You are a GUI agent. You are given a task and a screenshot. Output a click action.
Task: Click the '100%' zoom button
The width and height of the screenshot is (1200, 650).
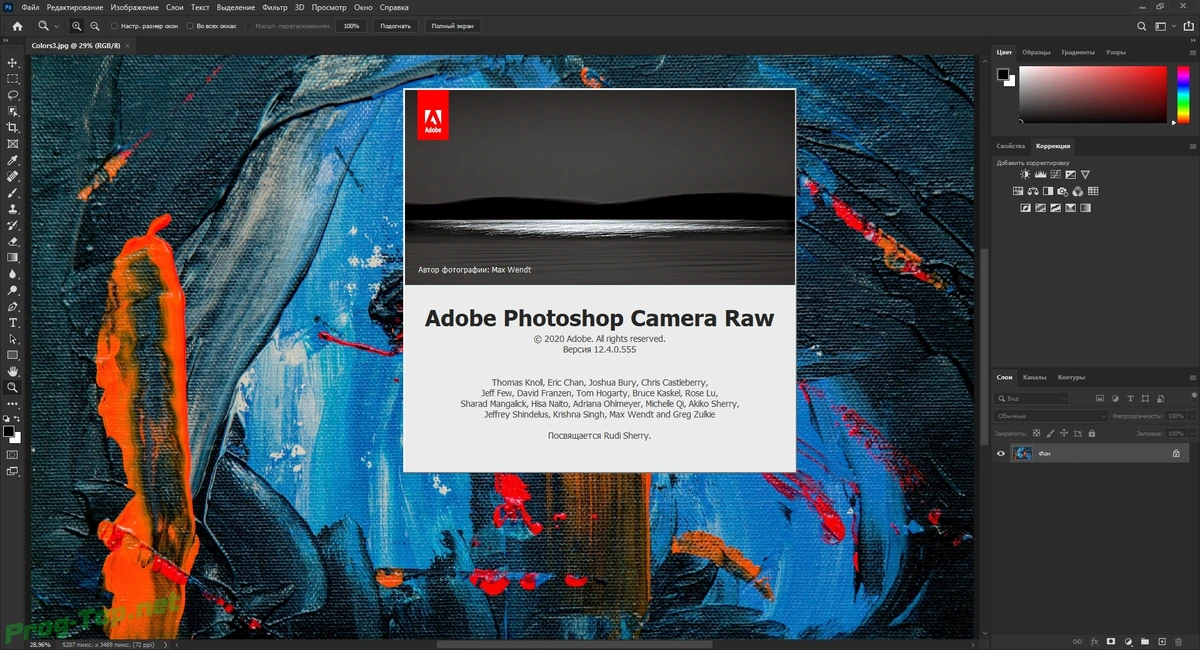point(351,26)
